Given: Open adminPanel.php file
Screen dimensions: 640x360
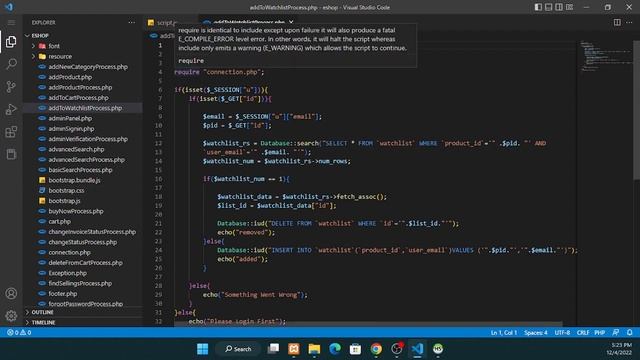Looking at the screenshot, I should coord(70,118).
